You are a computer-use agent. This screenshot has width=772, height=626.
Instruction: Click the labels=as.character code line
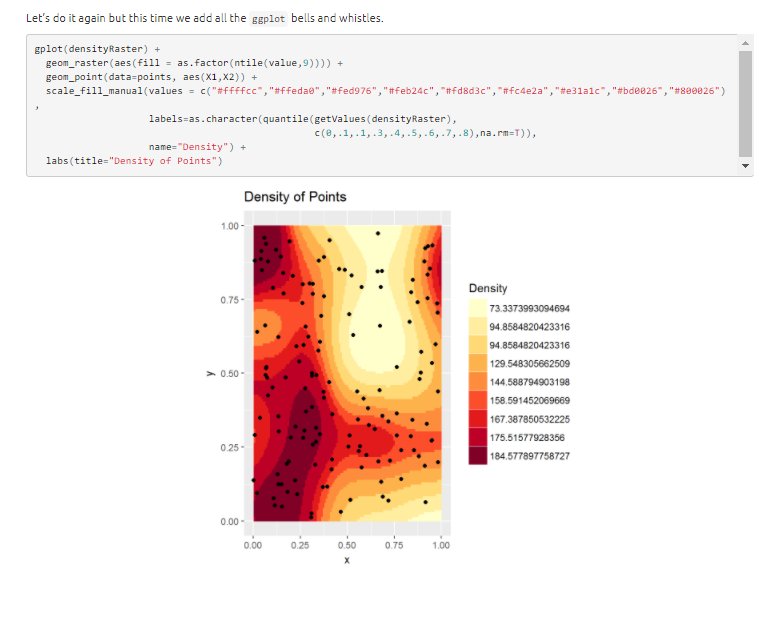303,119
